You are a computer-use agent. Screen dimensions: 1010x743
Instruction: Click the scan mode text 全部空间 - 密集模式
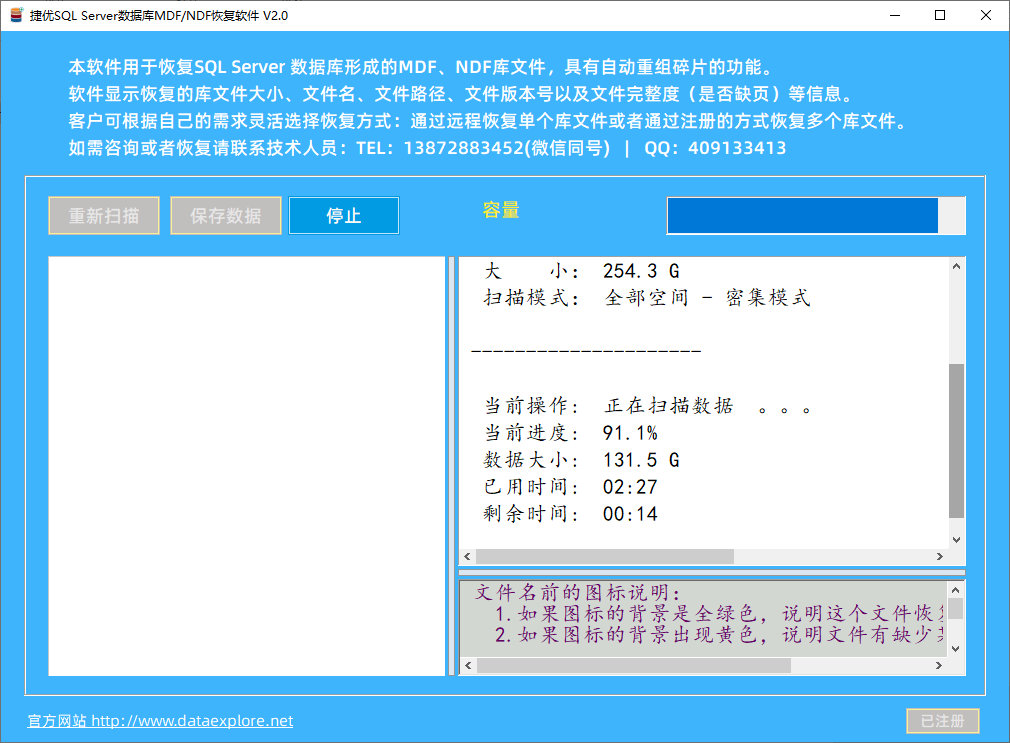[707, 298]
